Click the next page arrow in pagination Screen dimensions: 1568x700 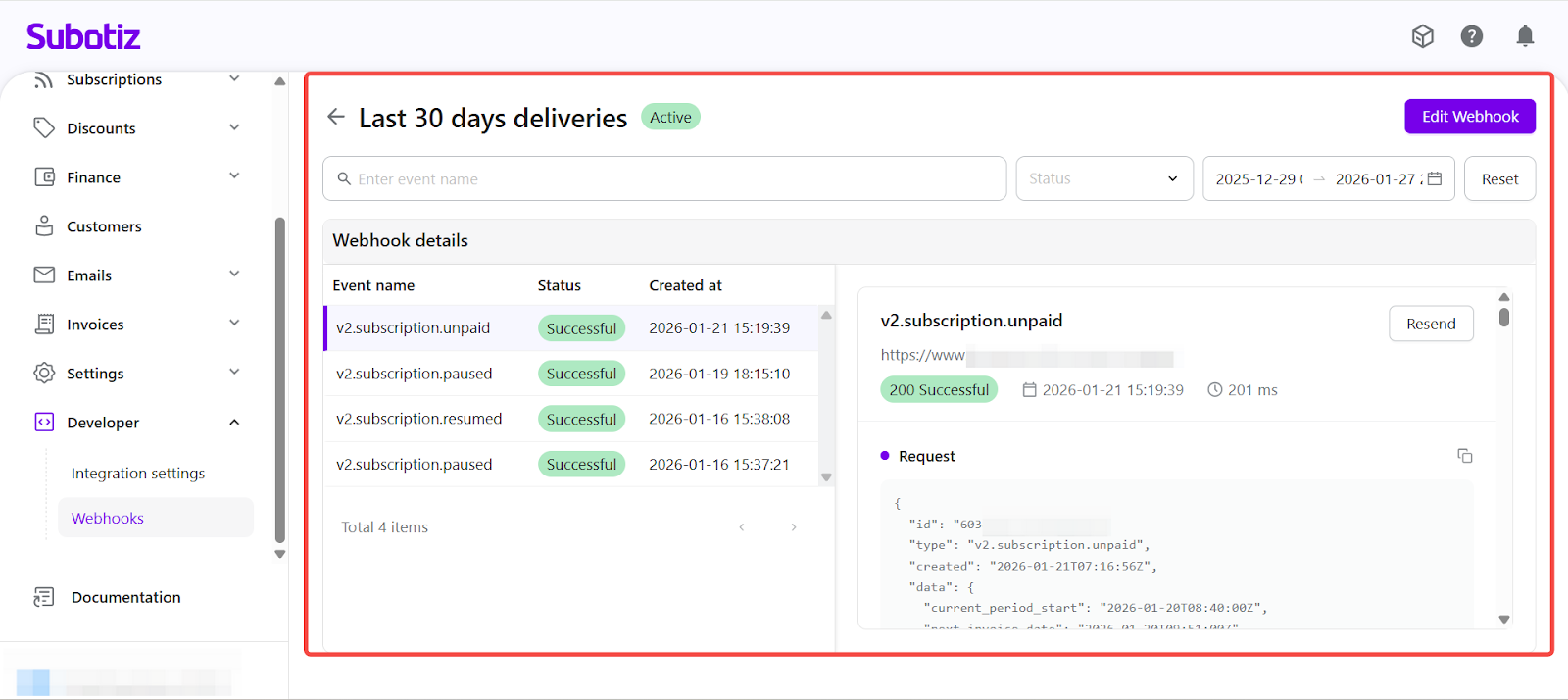794,527
